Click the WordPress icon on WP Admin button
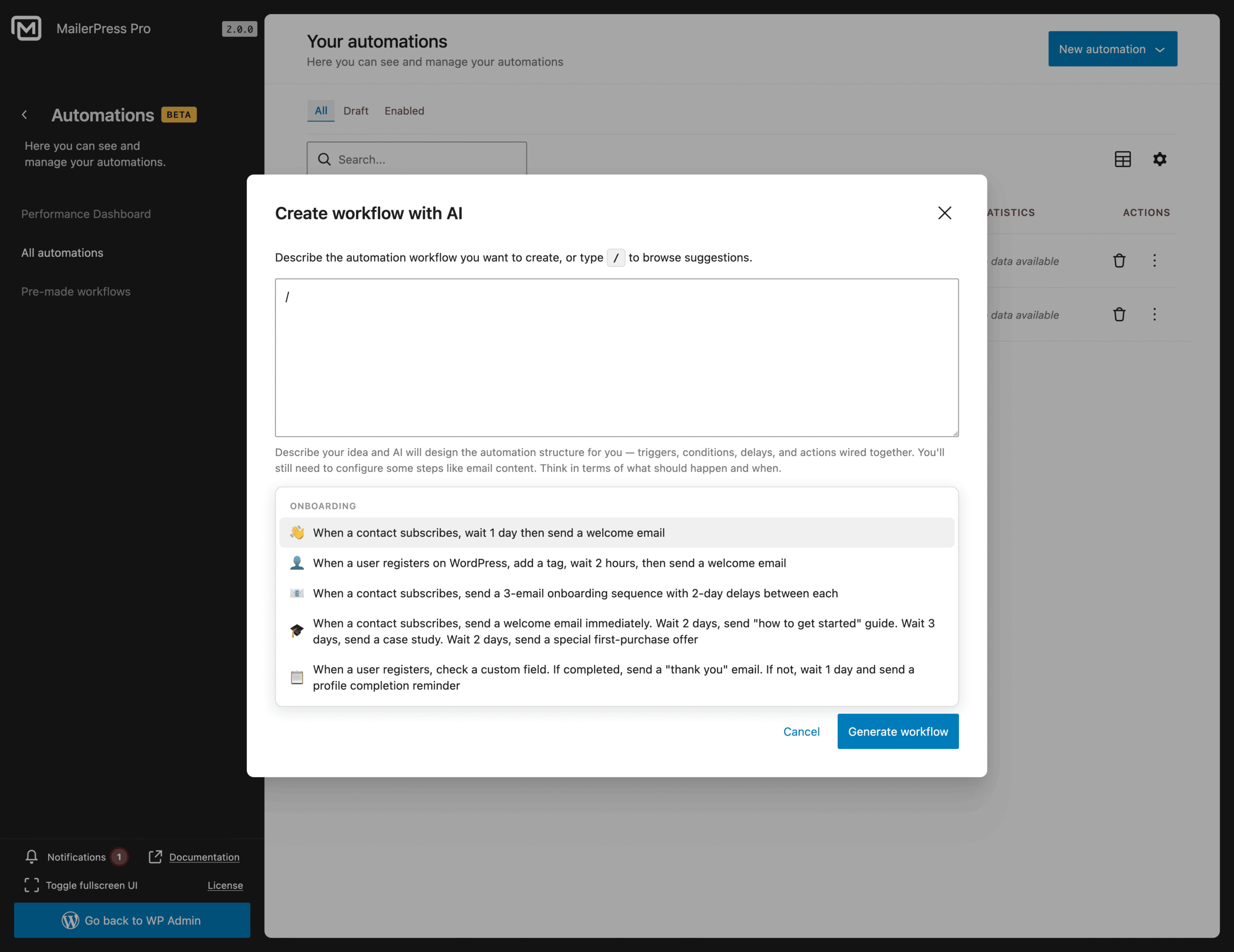 70,920
